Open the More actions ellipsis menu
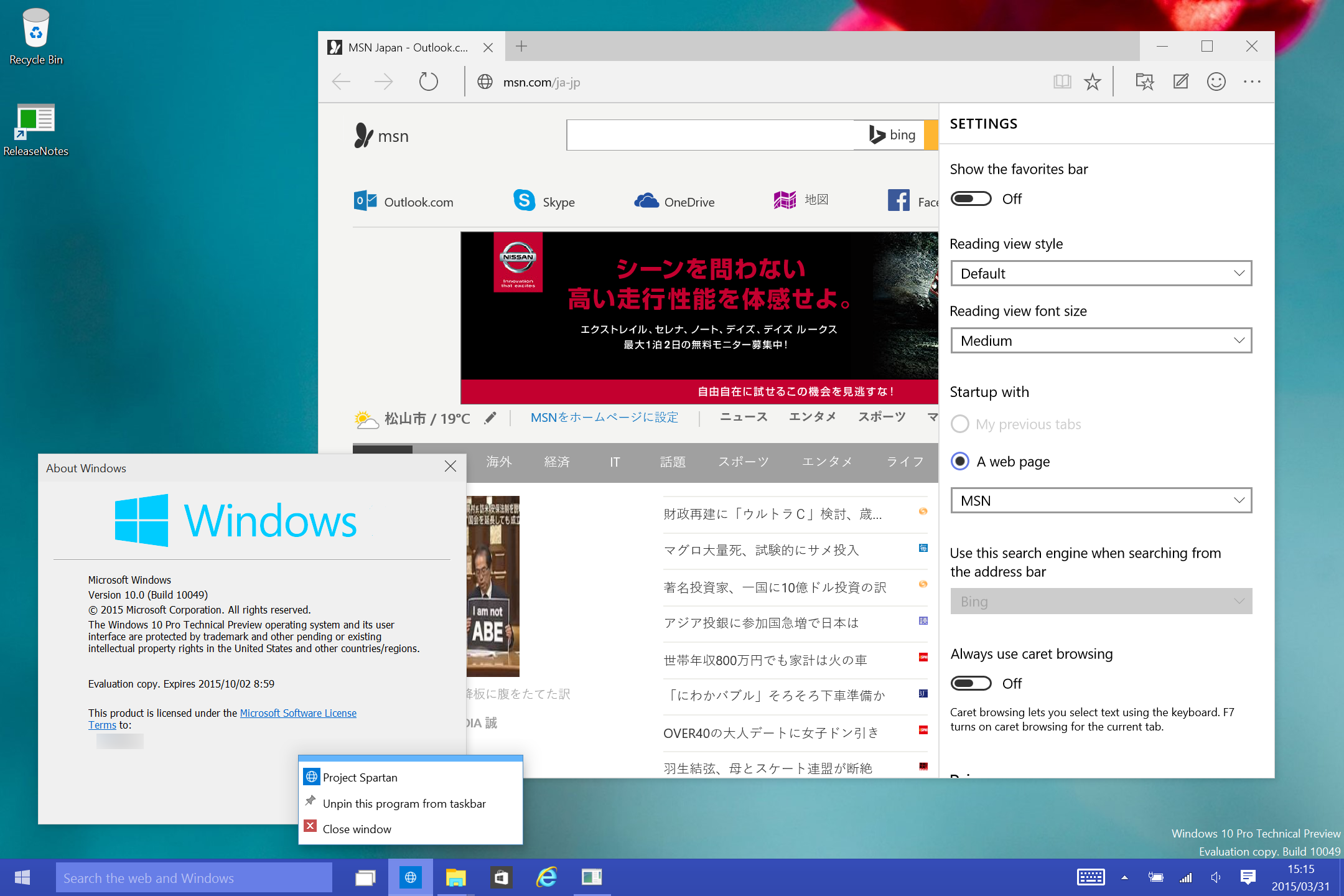Image resolution: width=1344 pixels, height=896 pixels. (x=1251, y=82)
